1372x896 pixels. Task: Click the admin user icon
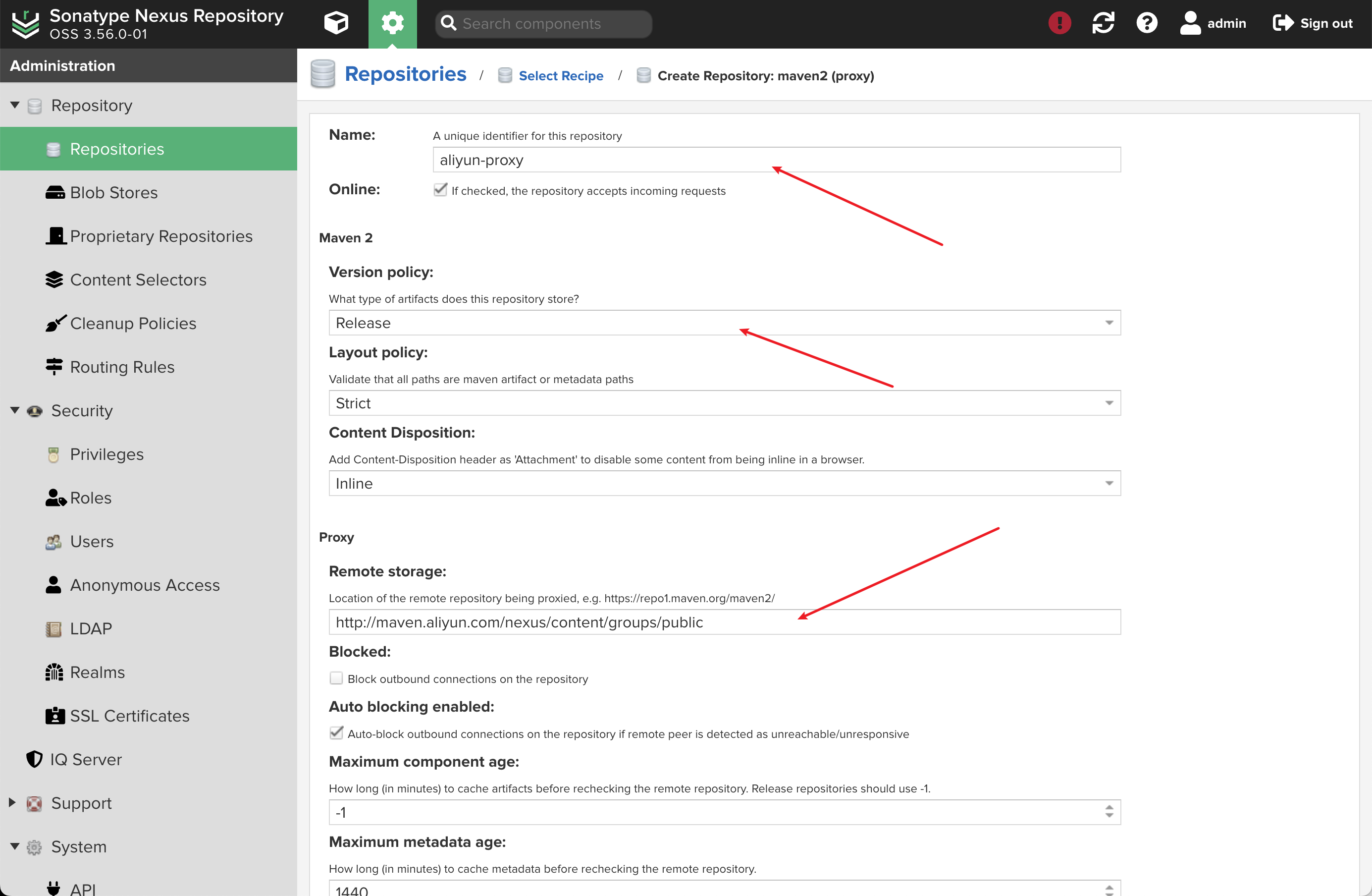1190,23
